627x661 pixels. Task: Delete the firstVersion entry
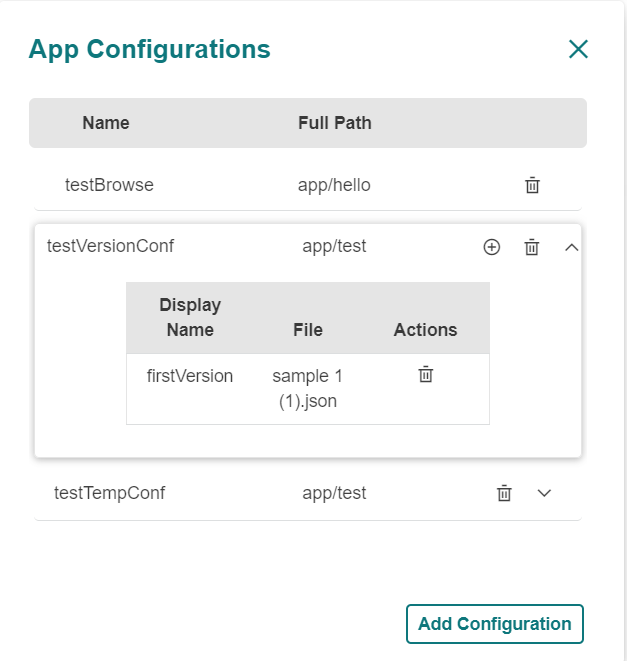(x=425, y=374)
